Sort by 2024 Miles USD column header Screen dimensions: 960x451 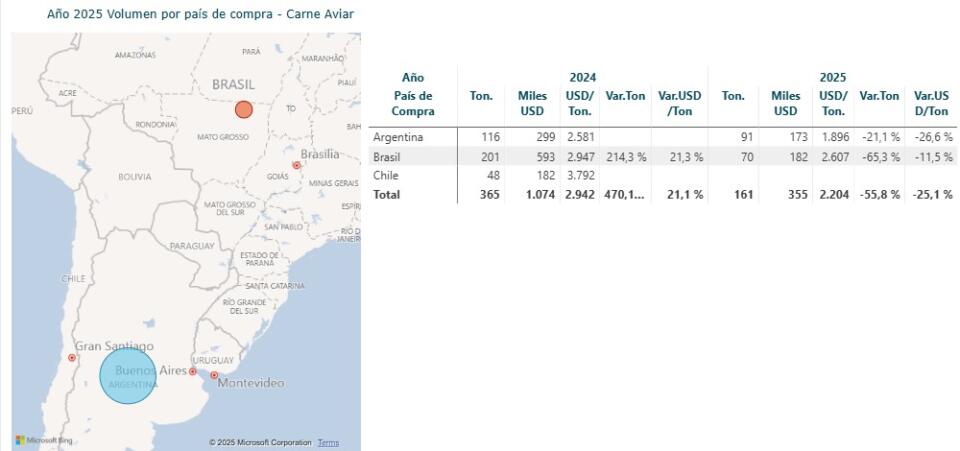[x=533, y=103]
